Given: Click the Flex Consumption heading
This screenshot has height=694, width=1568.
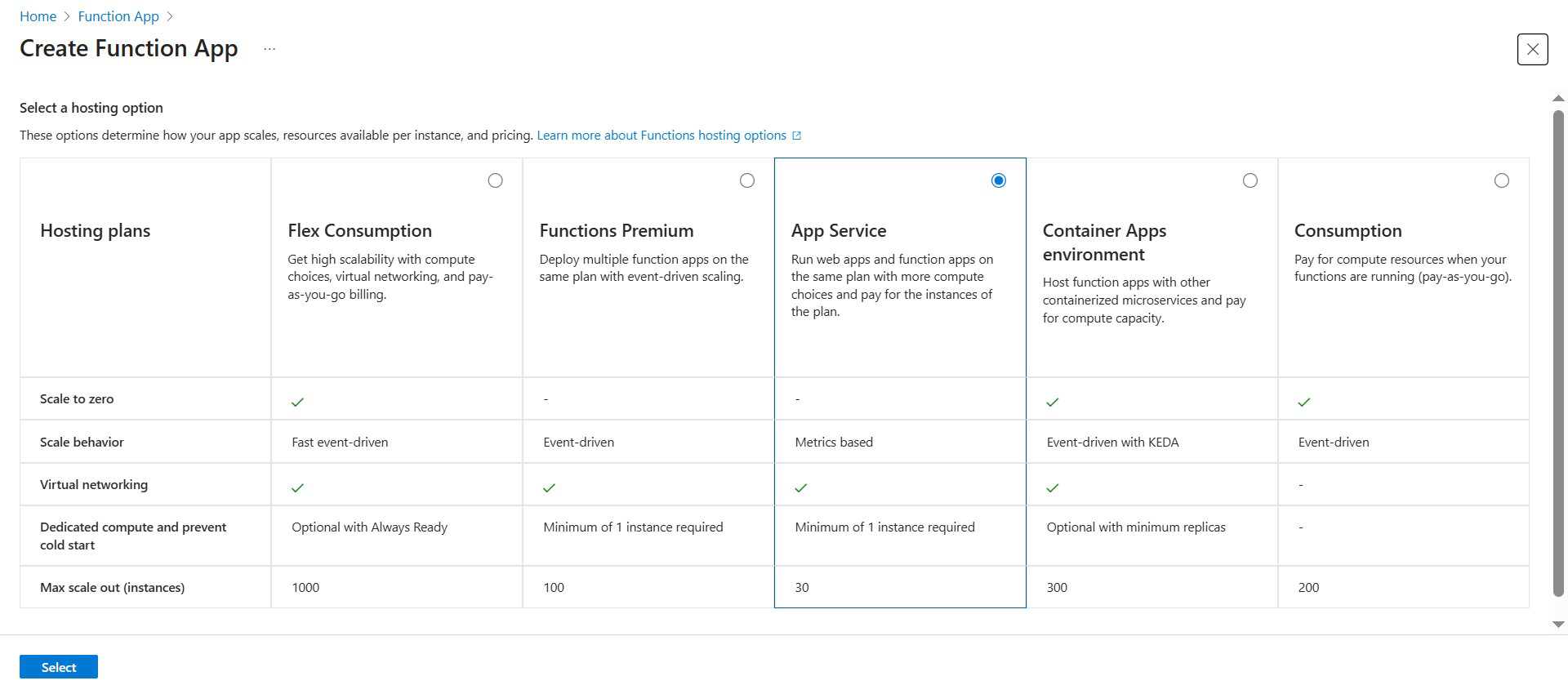Looking at the screenshot, I should pos(359,231).
